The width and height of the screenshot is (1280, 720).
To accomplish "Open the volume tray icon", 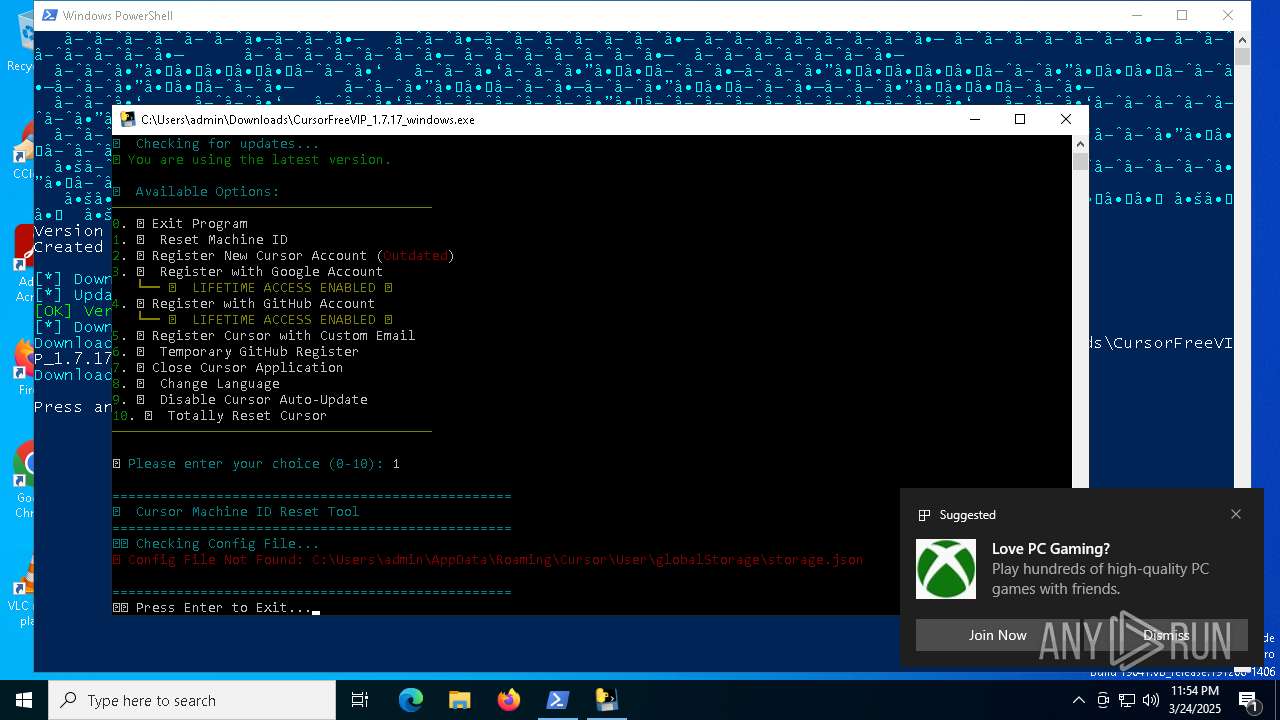I will (x=1151, y=700).
